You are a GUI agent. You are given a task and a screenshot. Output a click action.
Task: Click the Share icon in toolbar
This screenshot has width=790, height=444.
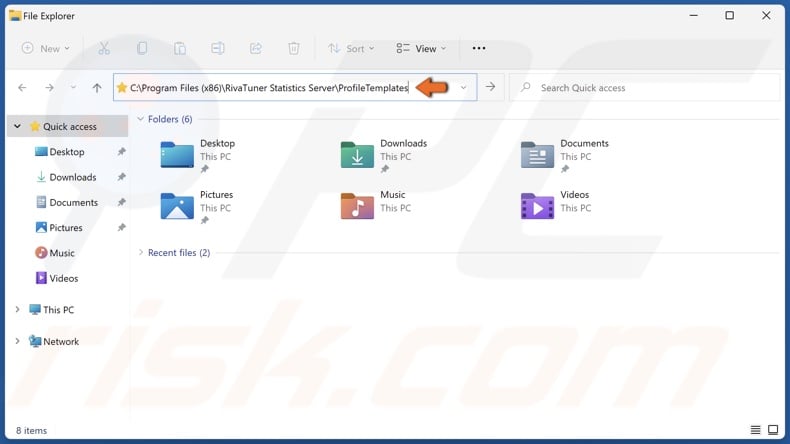[x=256, y=48]
